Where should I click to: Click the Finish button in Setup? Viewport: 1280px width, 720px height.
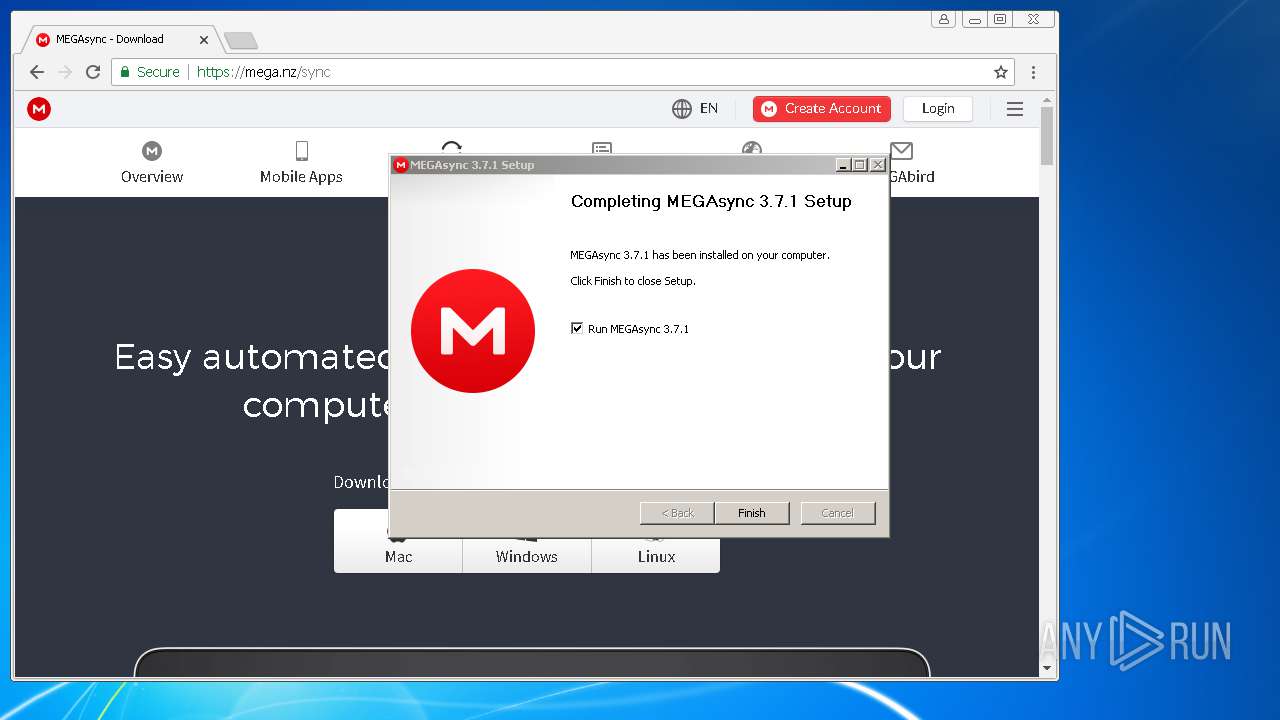click(752, 513)
